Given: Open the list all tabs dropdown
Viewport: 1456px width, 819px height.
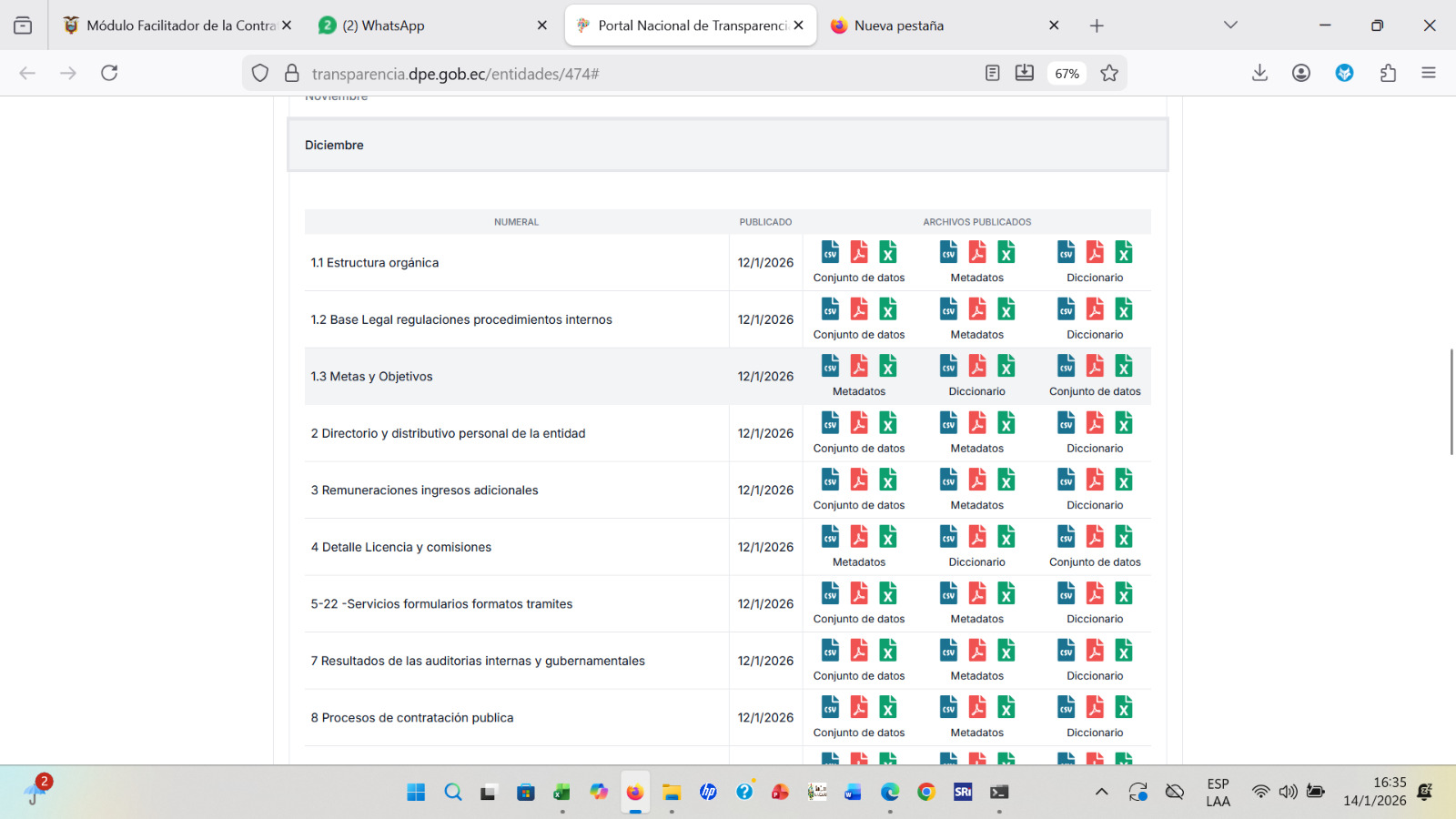Looking at the screenshot, I should pos(1230,25).
